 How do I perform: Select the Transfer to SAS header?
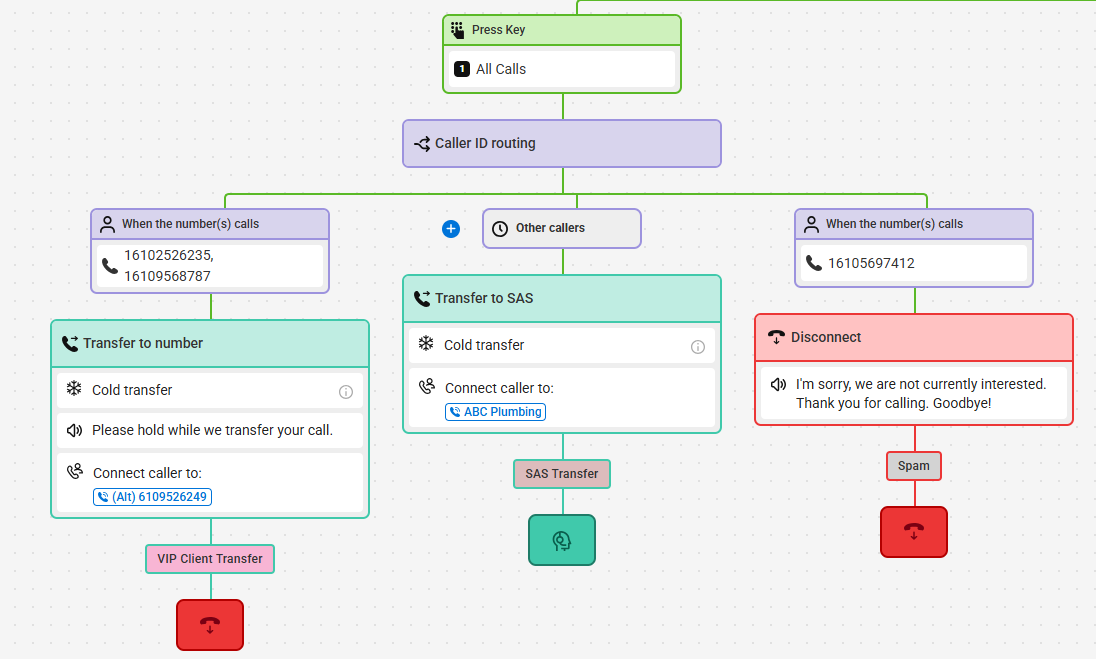point(562,299)
